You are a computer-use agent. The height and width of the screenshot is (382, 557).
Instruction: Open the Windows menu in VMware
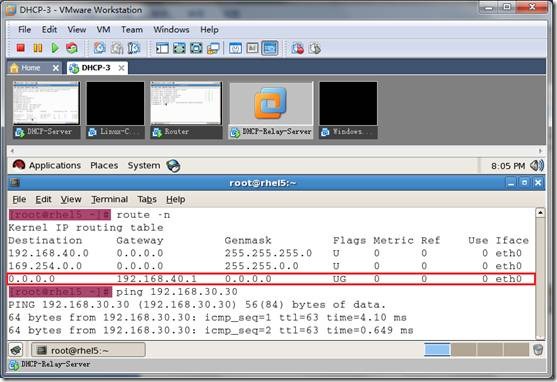(171, 29)
